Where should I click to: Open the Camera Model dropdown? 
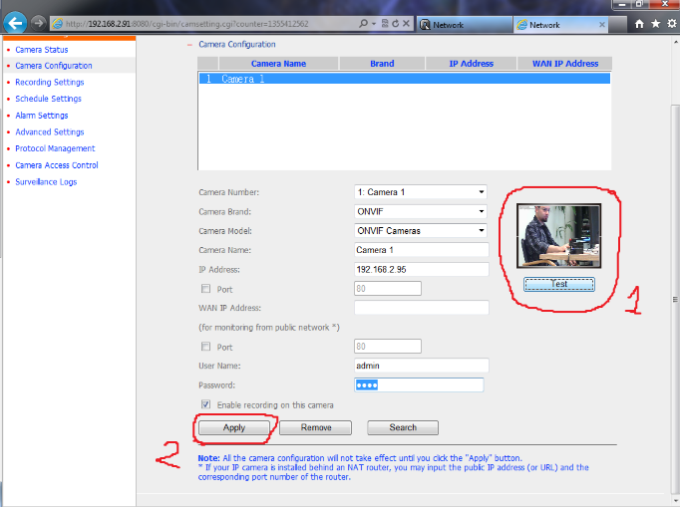(x=420, y=231)
